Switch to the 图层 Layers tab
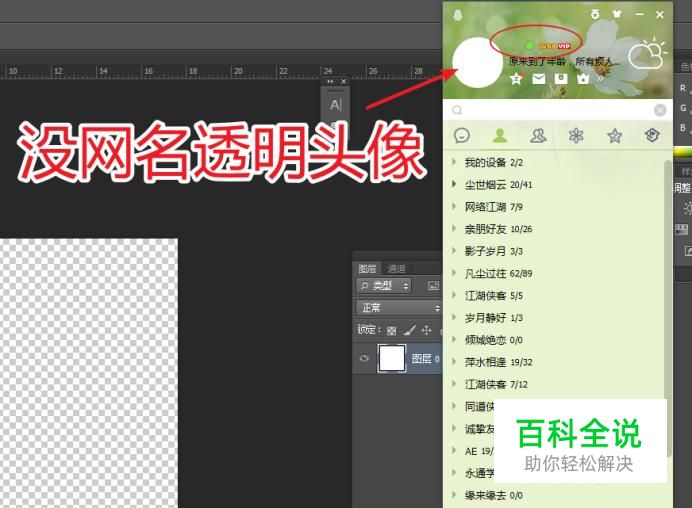 coord(367,268)
